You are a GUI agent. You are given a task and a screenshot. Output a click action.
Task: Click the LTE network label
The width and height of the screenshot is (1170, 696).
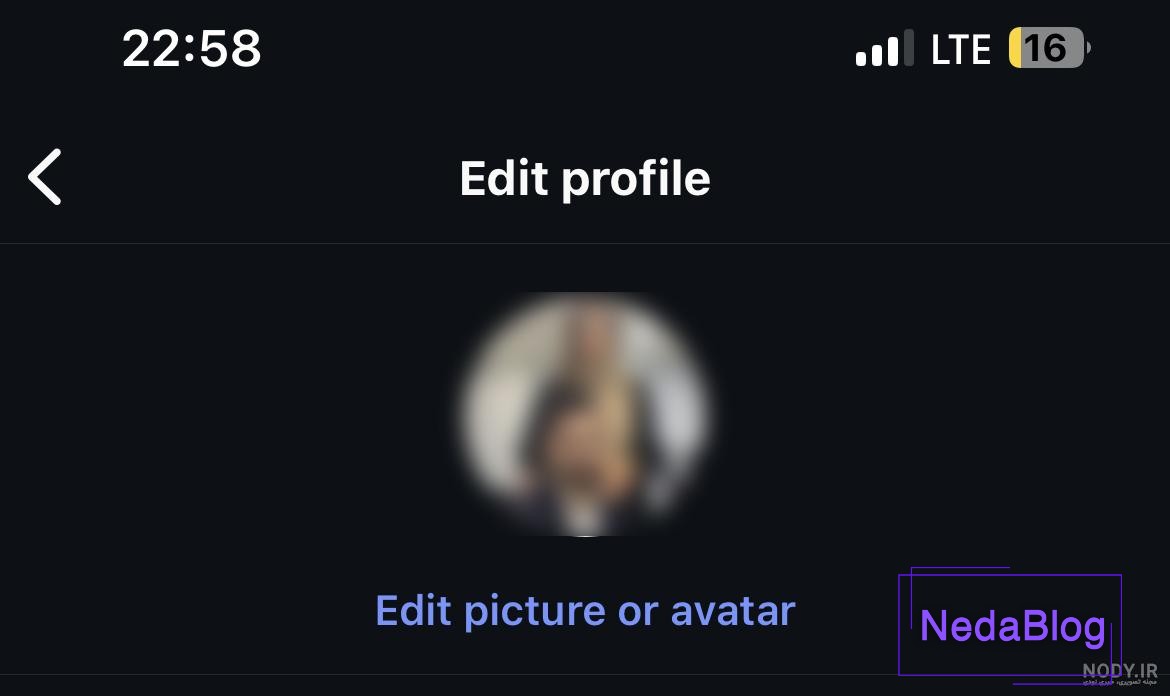click(x=960, y=50)
